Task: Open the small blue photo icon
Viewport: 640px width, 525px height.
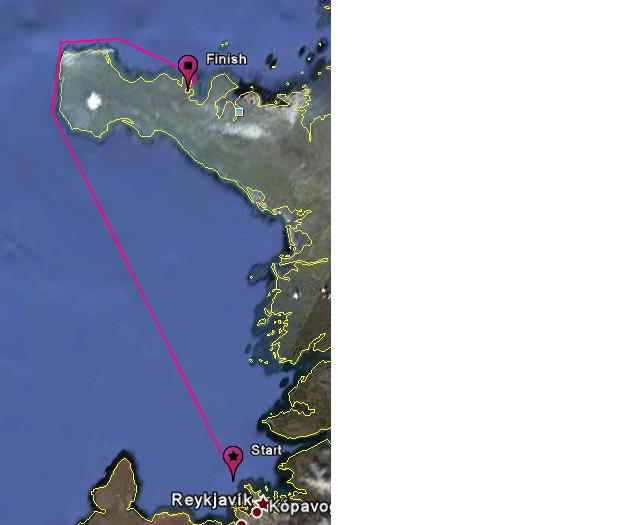Action: point(239,111)
